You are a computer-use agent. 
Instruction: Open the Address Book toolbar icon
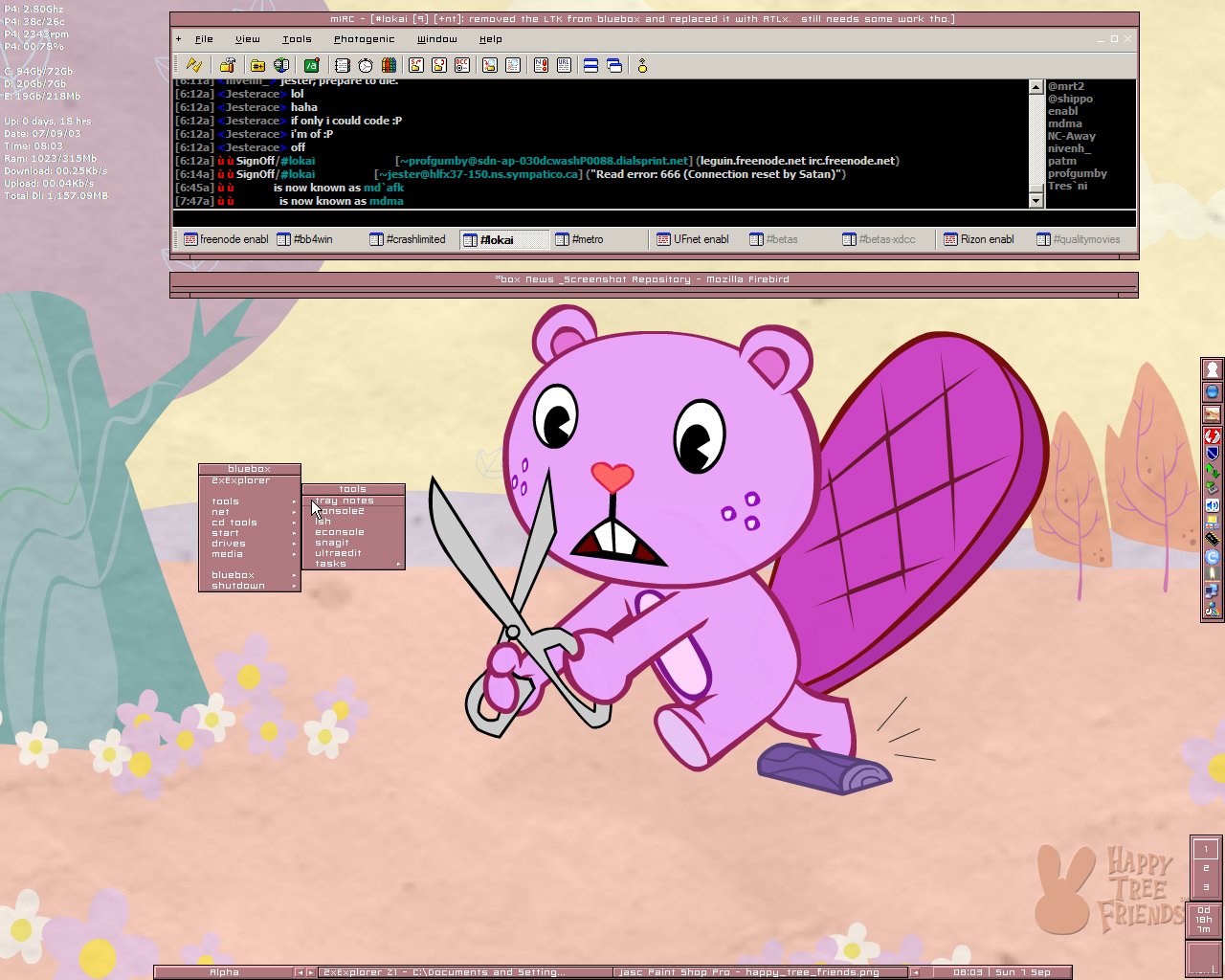[343, 65]
